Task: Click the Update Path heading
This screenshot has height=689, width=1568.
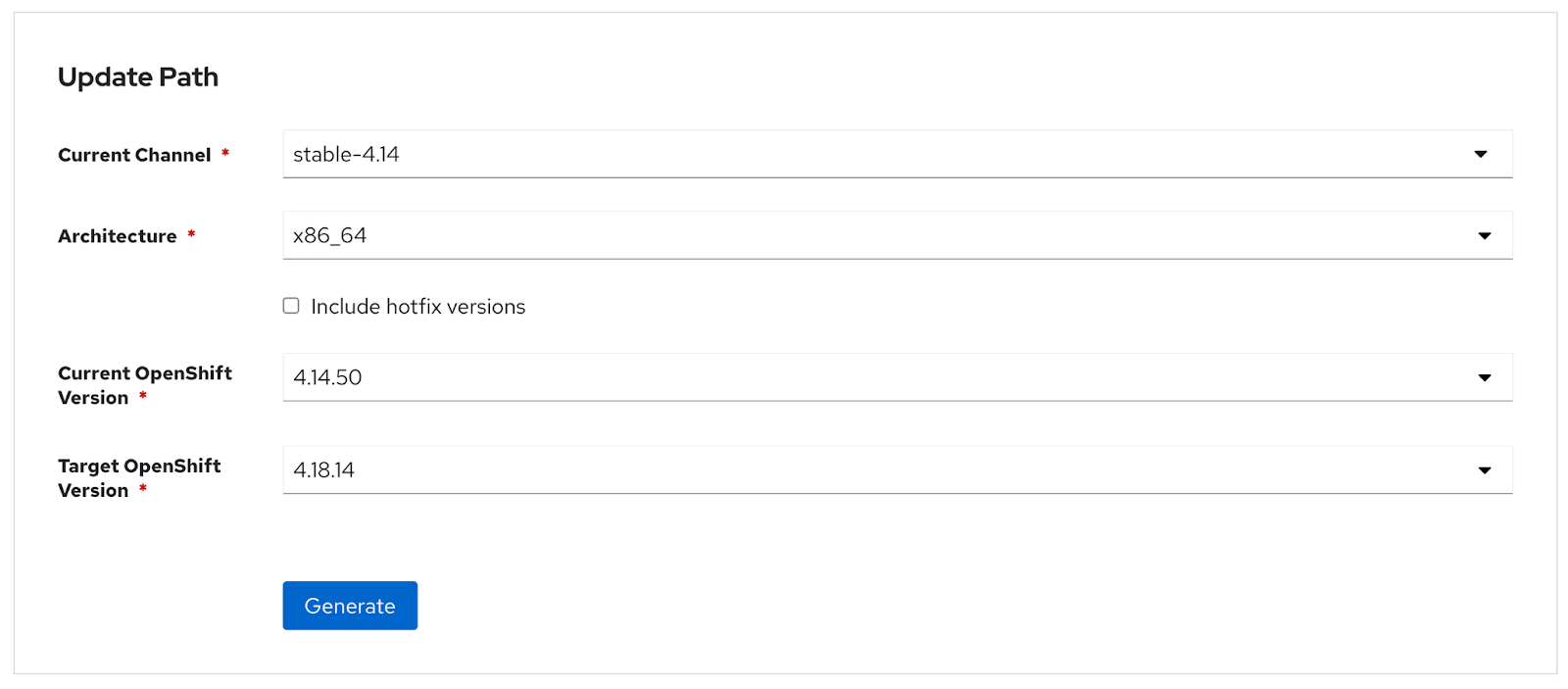Action: pyautogui.click(x=138, y=76)
